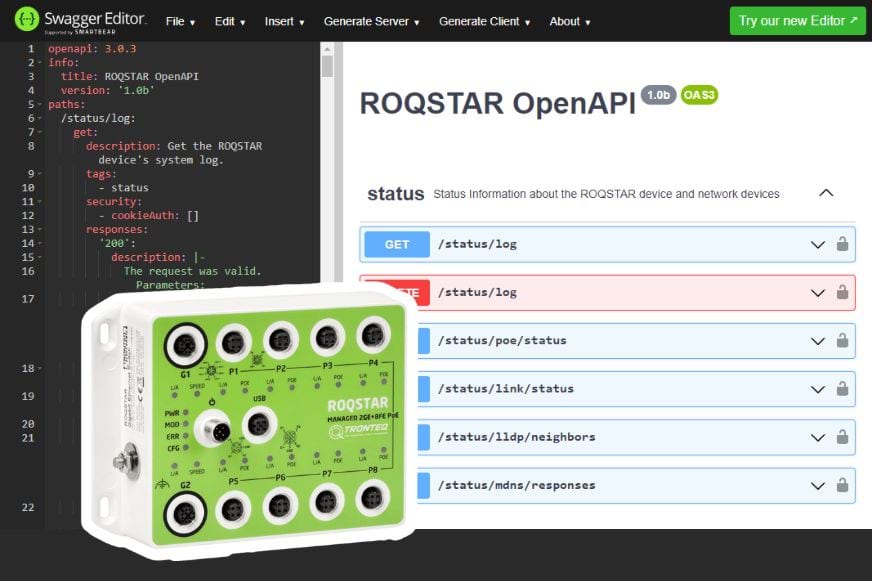This screenshot has height=581, width=872.
Task: Open authorization lock on GET /status/log
Action: click(843, 243)
